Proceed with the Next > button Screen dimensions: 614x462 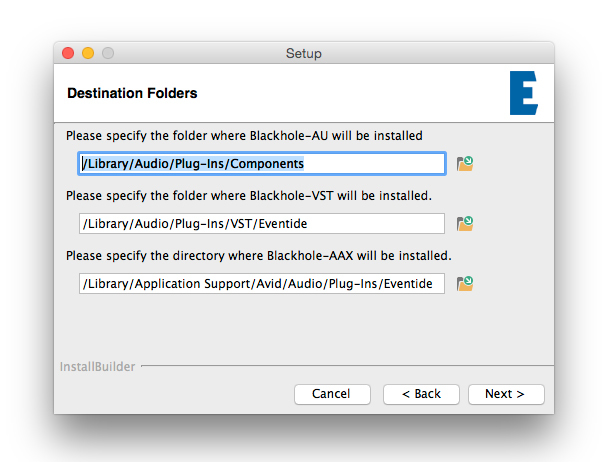pyautogui.click(x=505, y=394)
